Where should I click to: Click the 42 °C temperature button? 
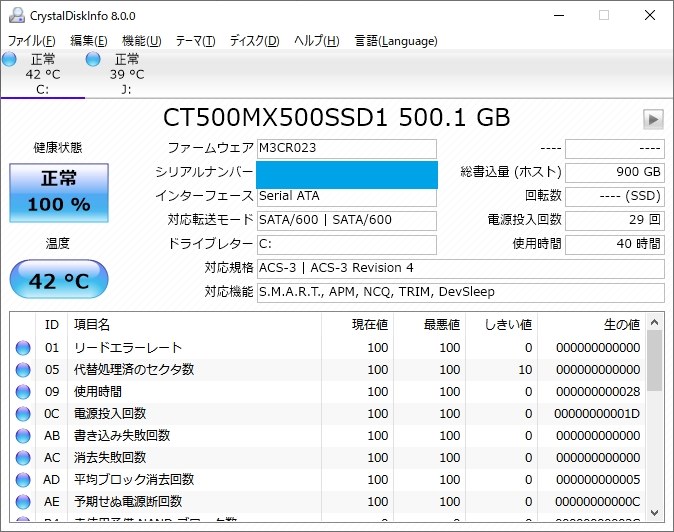pyautogui.click(x=59, y=279)
